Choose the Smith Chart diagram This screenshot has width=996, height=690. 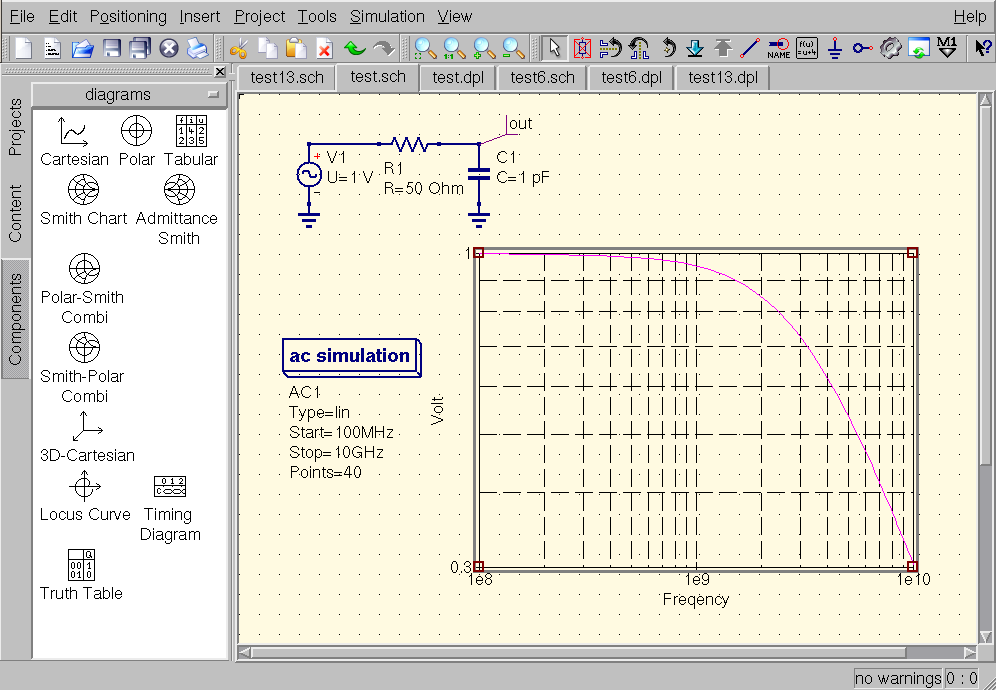[x=84, y=199]
